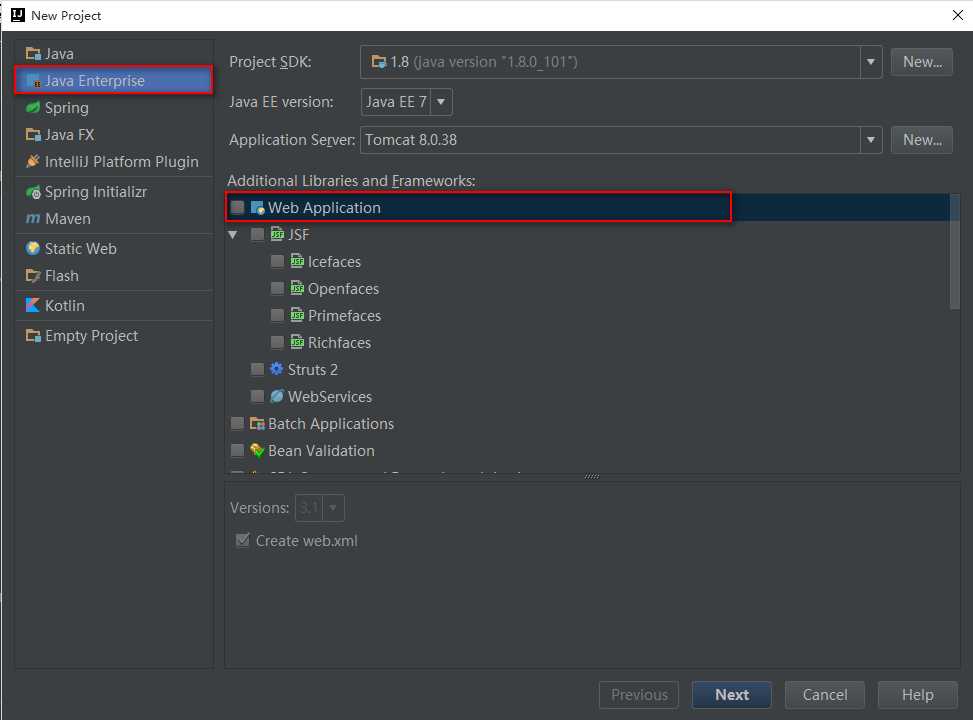Enable the Web Application checkbox
The width and height of the screenshot is (973, 720).
pyautogui.click(x=238, y=207)
